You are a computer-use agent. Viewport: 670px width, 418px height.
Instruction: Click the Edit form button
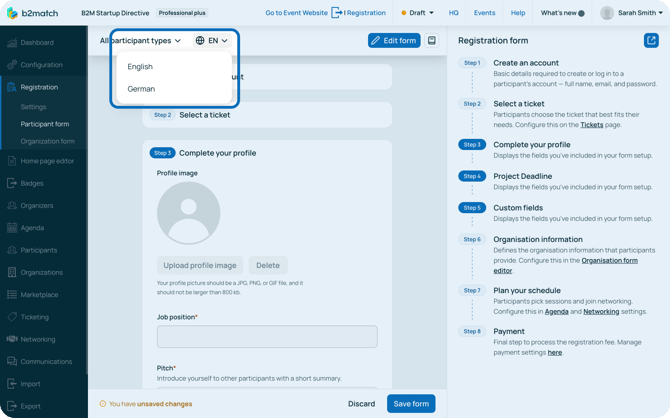pos(394,40)
